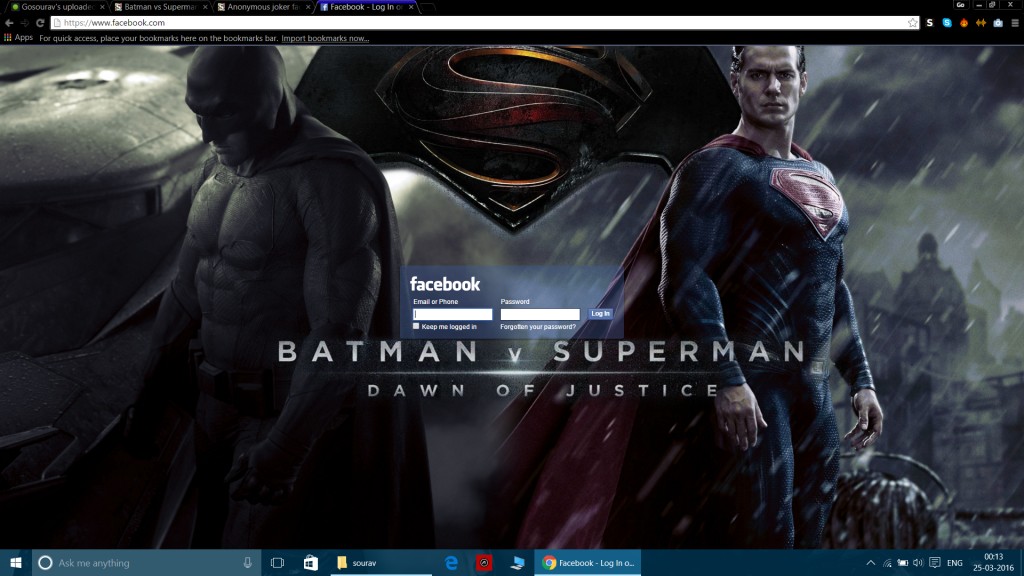Enable Keep me logged in
Screen dimensions: 1024x576
[x=416, y=327]
